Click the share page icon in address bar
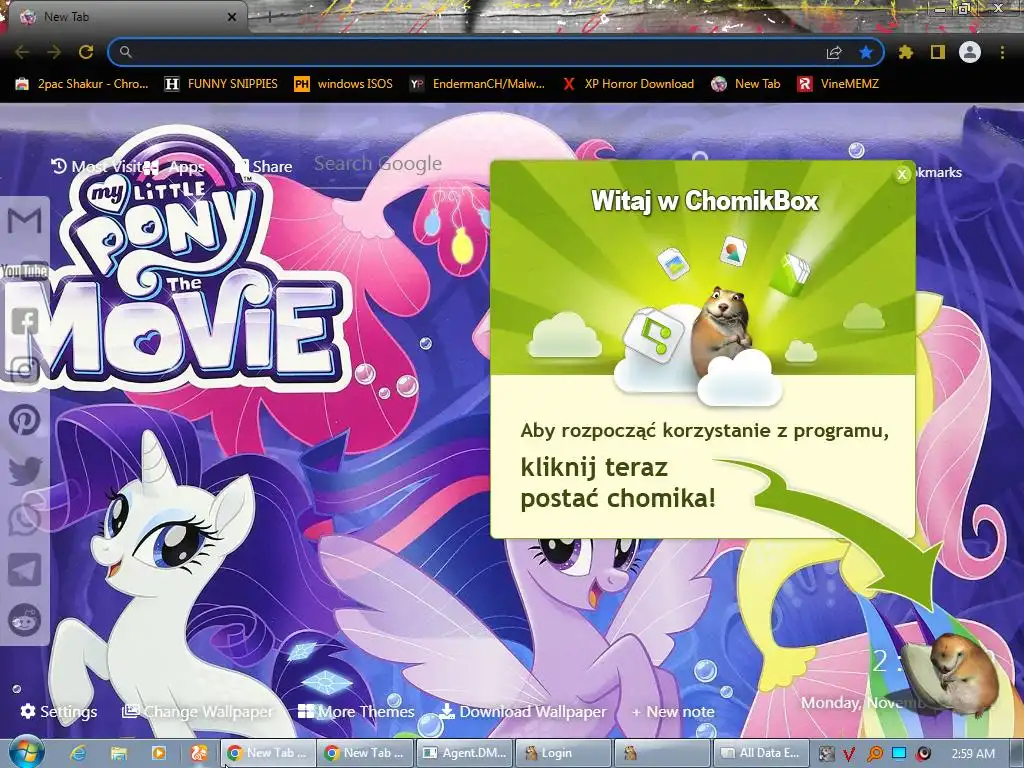The width and height of the screenshot is (1024, 768). (x=834, y=52)
